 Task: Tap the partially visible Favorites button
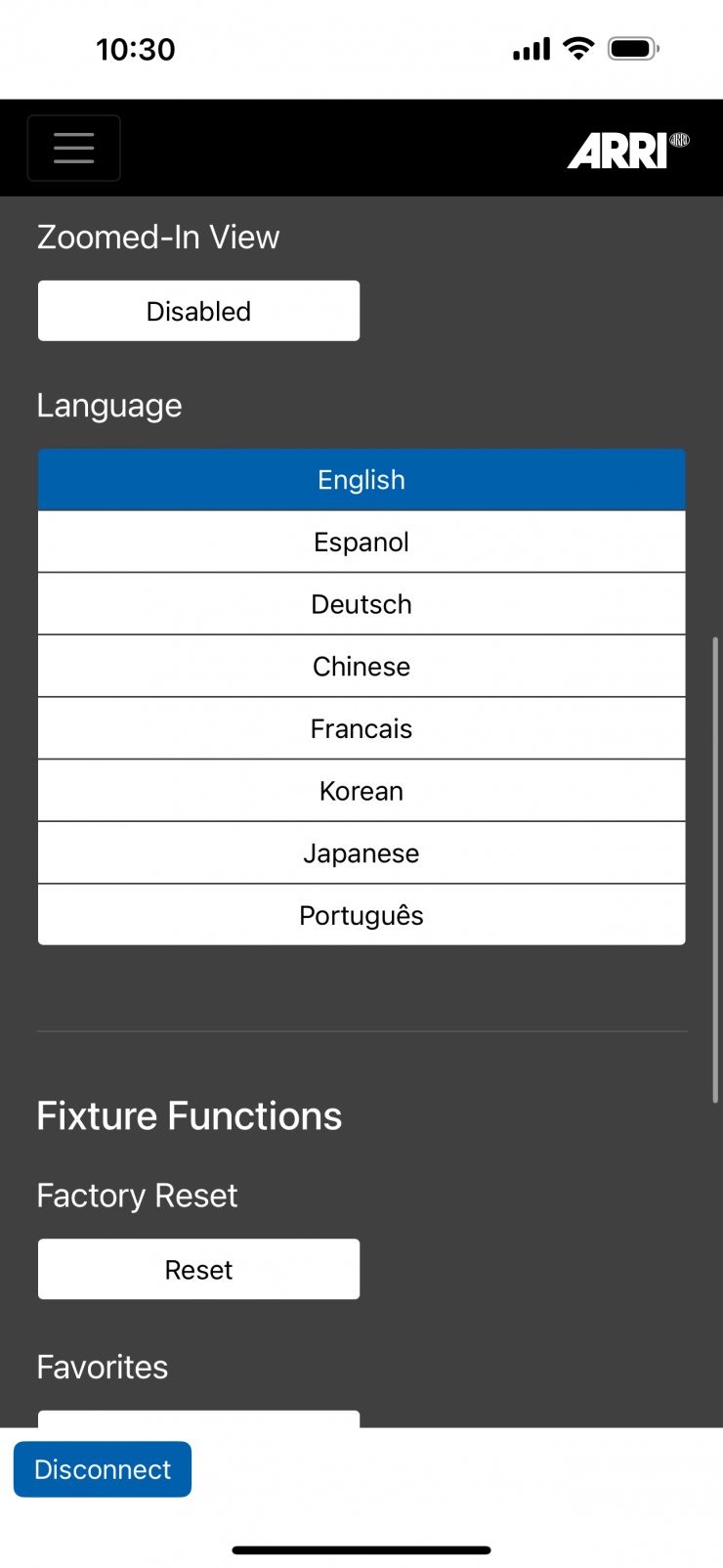point(198,1418)
